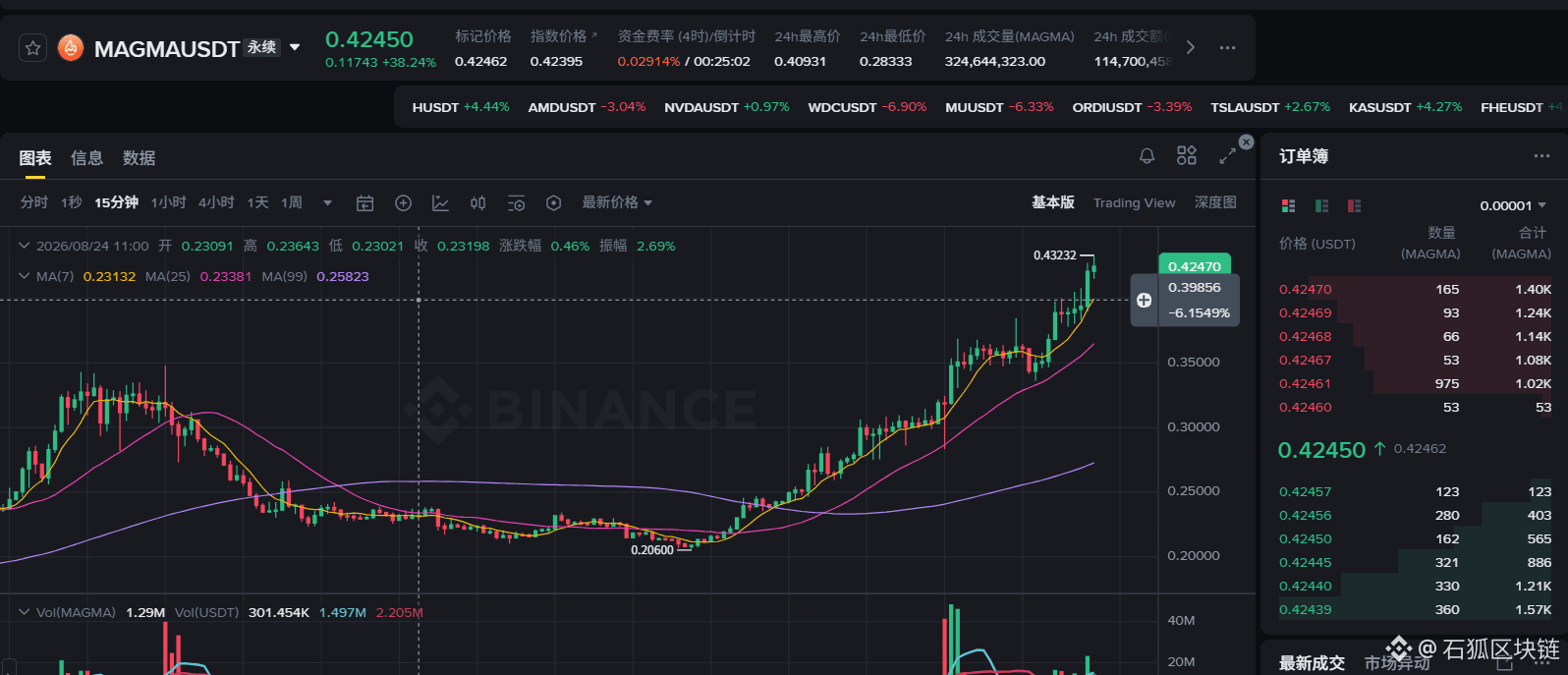This screenshot has height=675, width=1568.
Task: Open the 0.00001 price precision dropdown
Action: coord(1513,205)
